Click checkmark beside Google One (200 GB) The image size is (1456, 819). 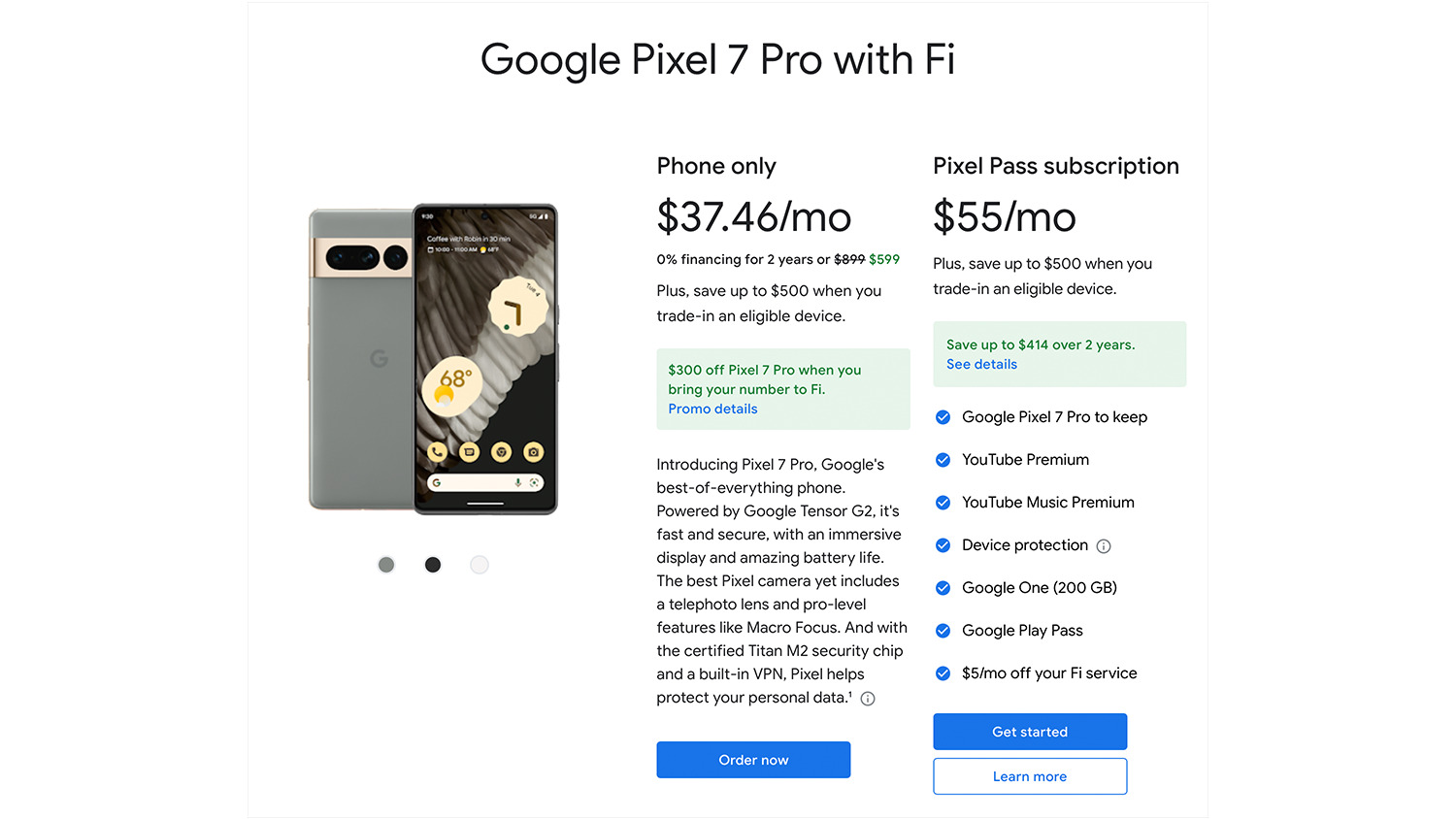[943, 588]
